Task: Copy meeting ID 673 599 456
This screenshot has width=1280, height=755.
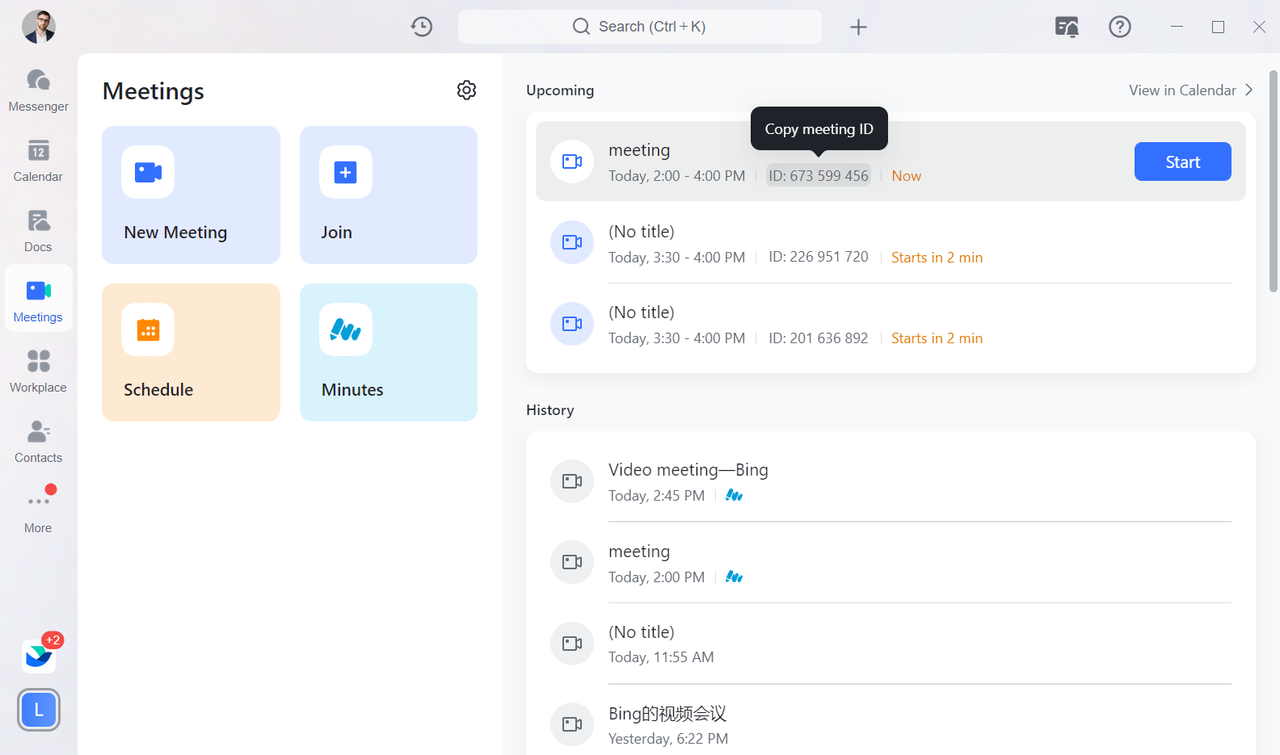Action: coord(818,176)
